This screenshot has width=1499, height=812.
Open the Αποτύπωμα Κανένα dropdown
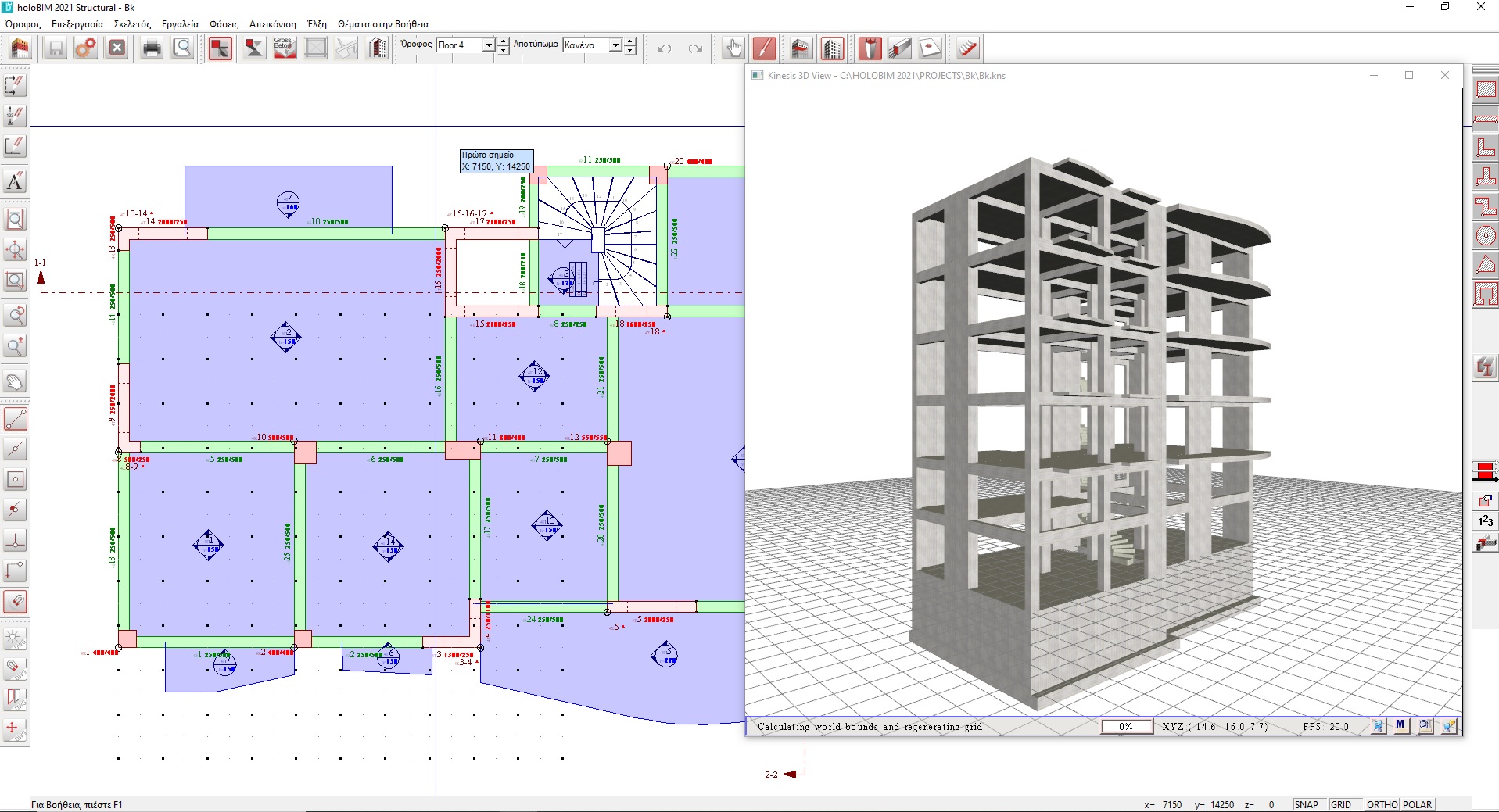point(592,45)
